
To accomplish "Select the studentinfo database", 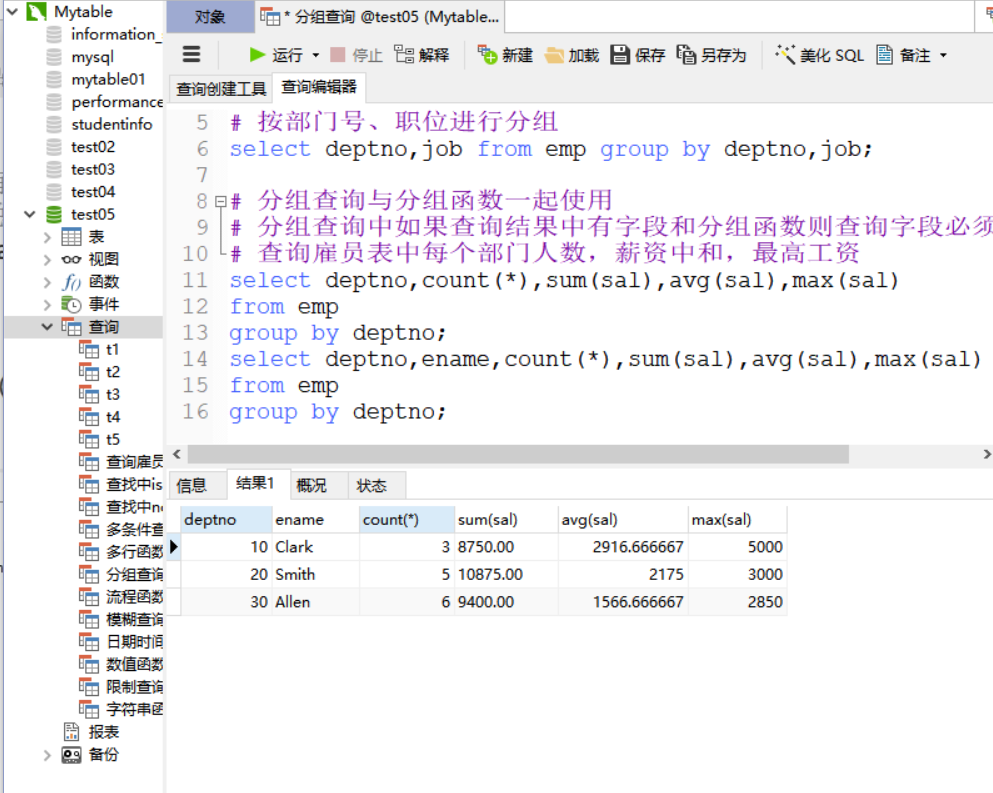I will (111, 124).
